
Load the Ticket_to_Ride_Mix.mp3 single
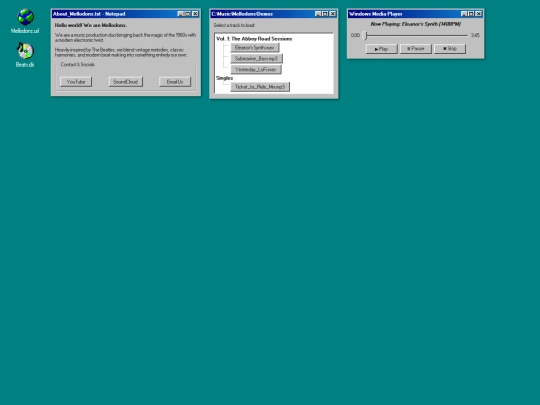260,87
